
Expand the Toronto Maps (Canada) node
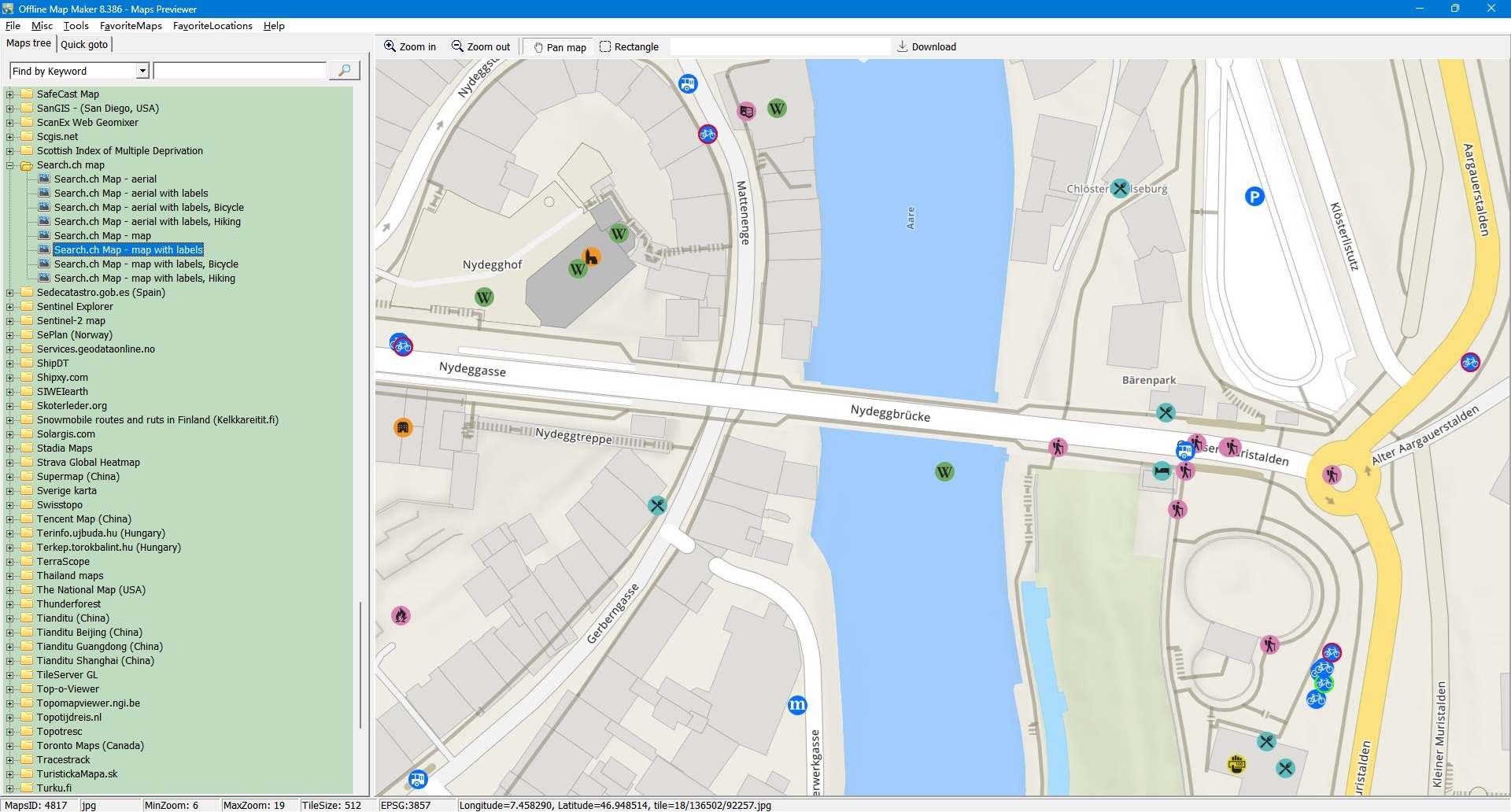10,746
